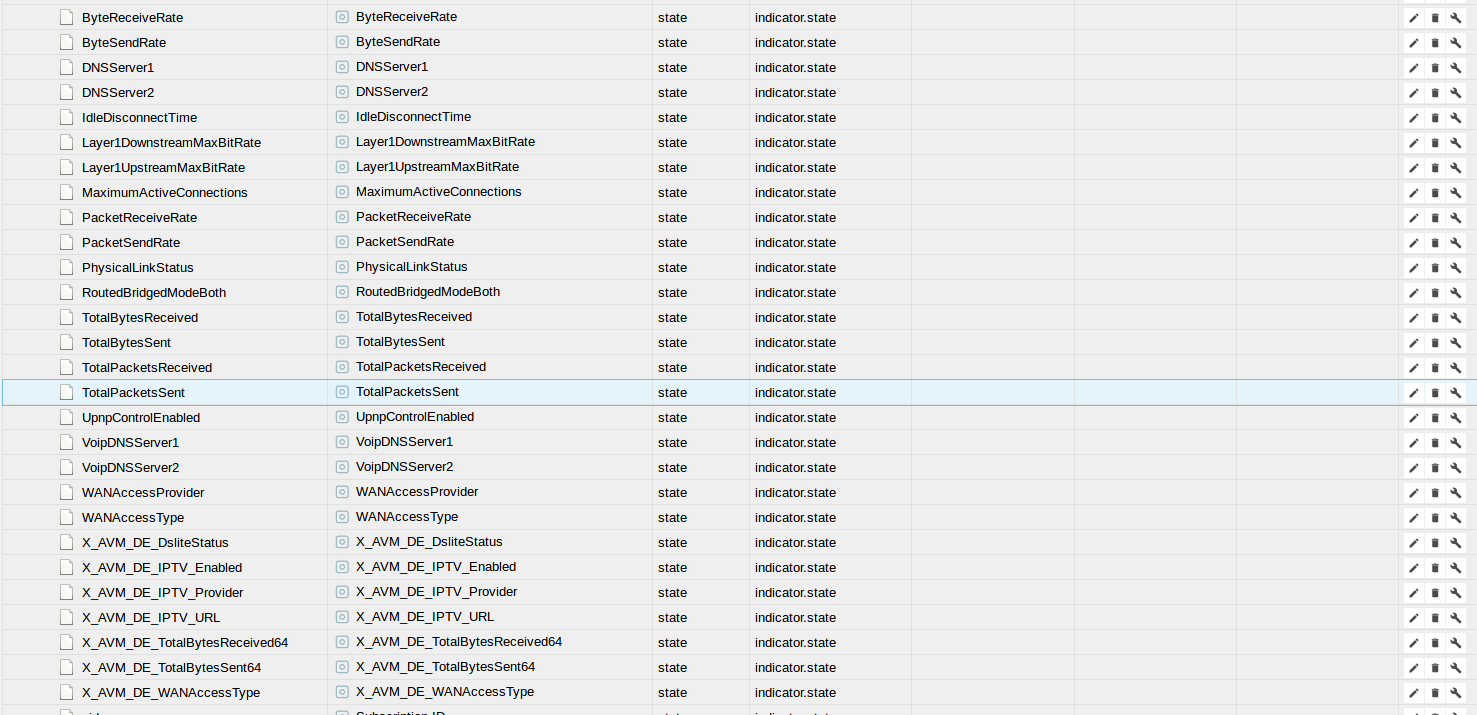The height and width of the screenshot is (715, 1477).
Task: Edit the X_AVM_DE_WANAccessType object
Action: tap(1413, 693)
